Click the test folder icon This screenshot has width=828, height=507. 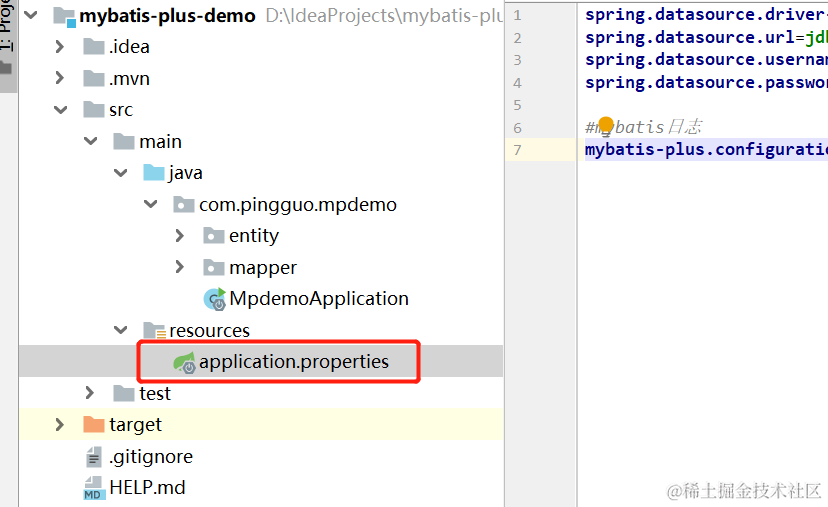click(x=124, y=393)
